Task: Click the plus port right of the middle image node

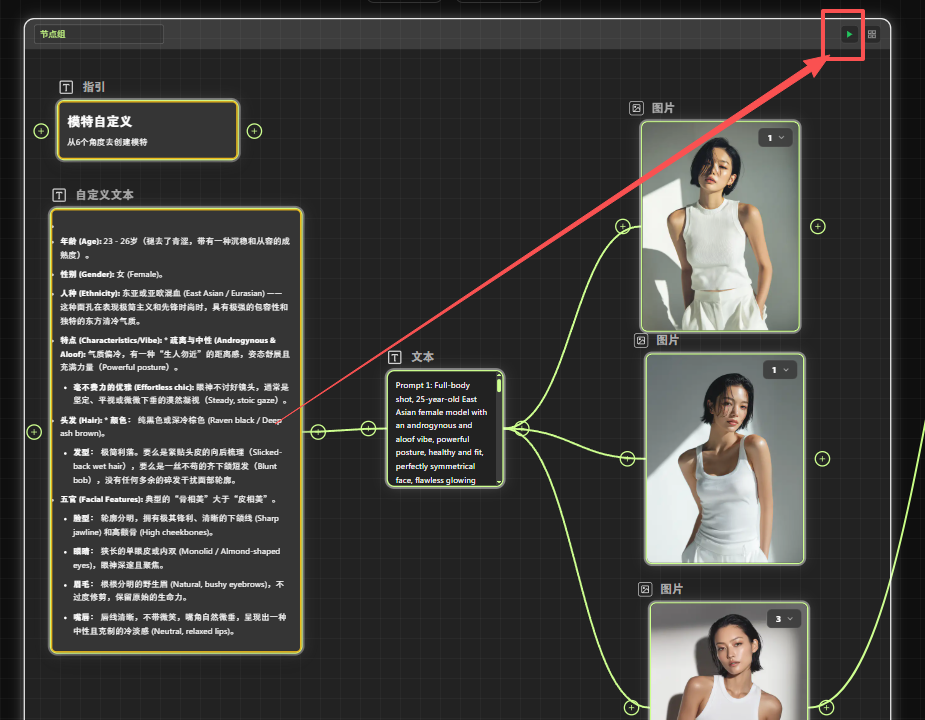Action: pyautogui.click(x=822, y=459)
